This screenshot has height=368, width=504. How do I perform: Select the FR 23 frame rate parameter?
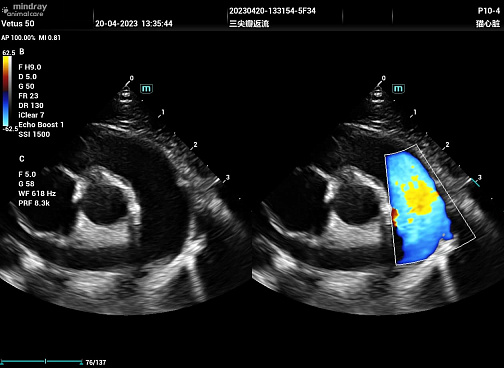[28, 96]
